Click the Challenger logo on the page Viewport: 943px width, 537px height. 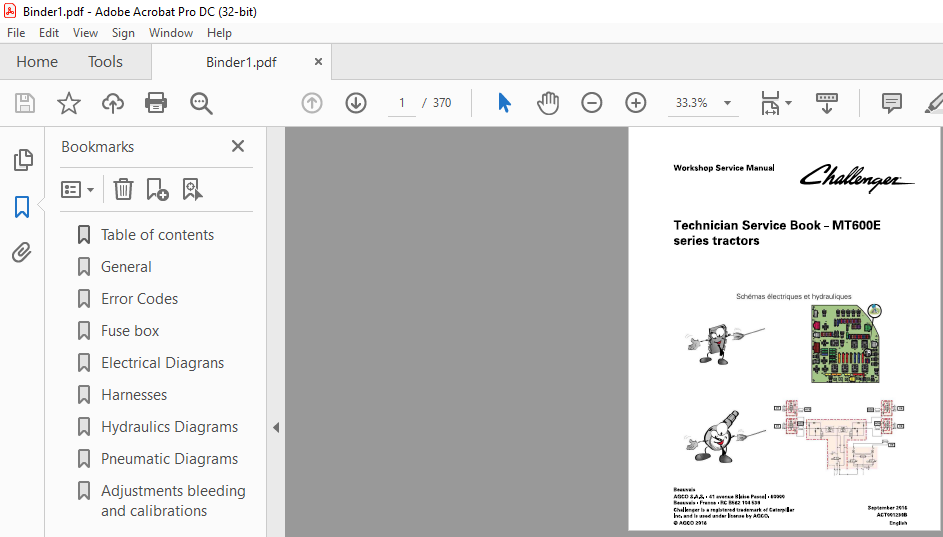[x=856, y=177]
